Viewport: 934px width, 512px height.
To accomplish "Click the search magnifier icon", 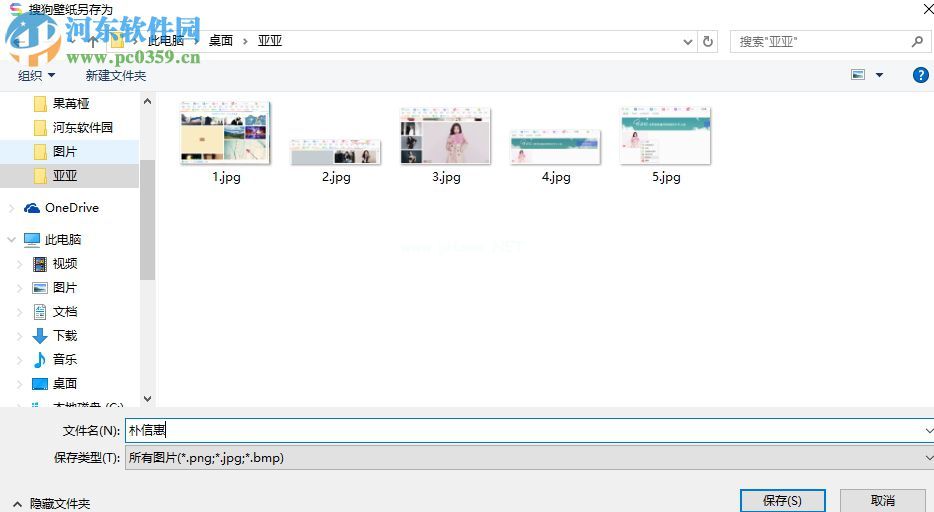I will (x=917, y=41).
